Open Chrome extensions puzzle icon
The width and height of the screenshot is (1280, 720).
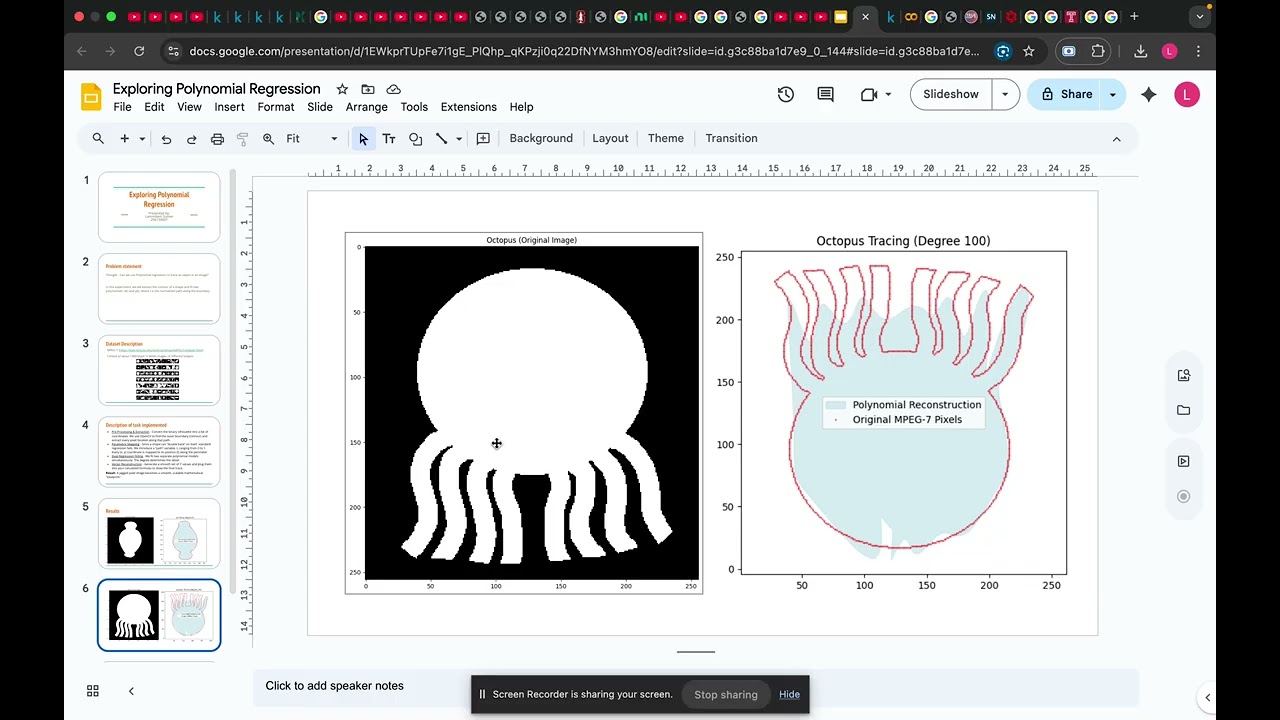[x=1098, y=51]
